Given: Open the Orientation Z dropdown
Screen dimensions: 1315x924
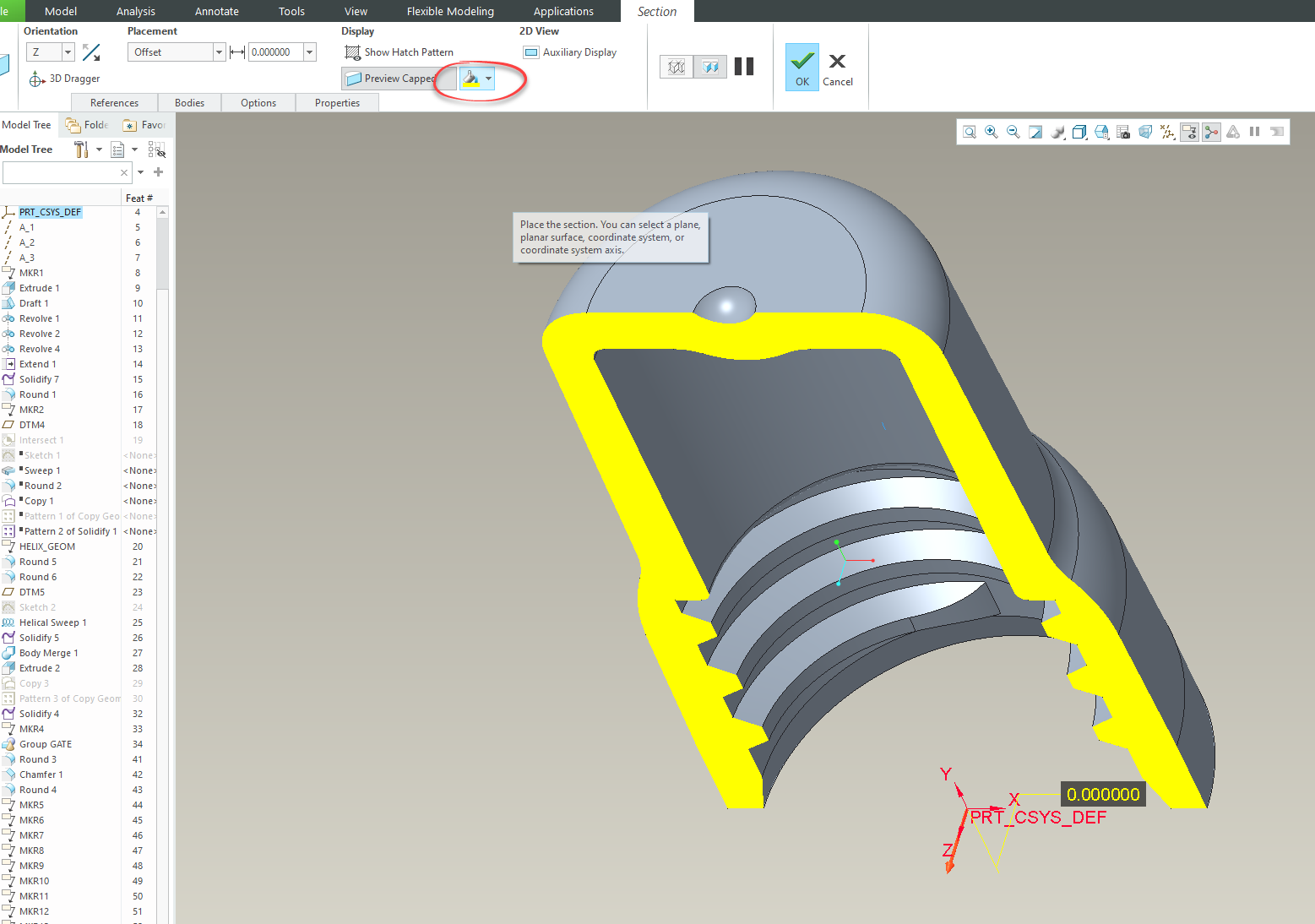Looking at the screenshot, I should pos(68,52).
